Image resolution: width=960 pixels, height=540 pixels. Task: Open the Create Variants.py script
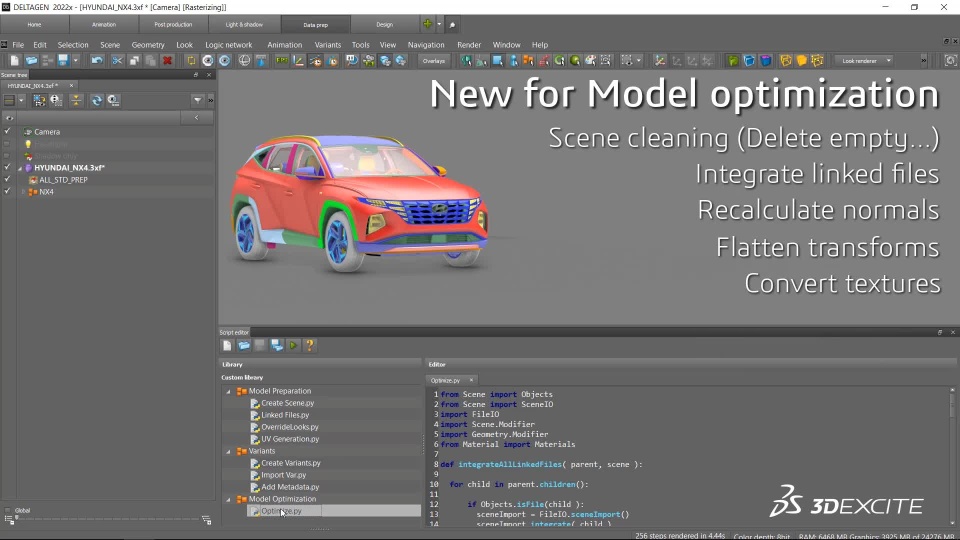click(290, 463)
